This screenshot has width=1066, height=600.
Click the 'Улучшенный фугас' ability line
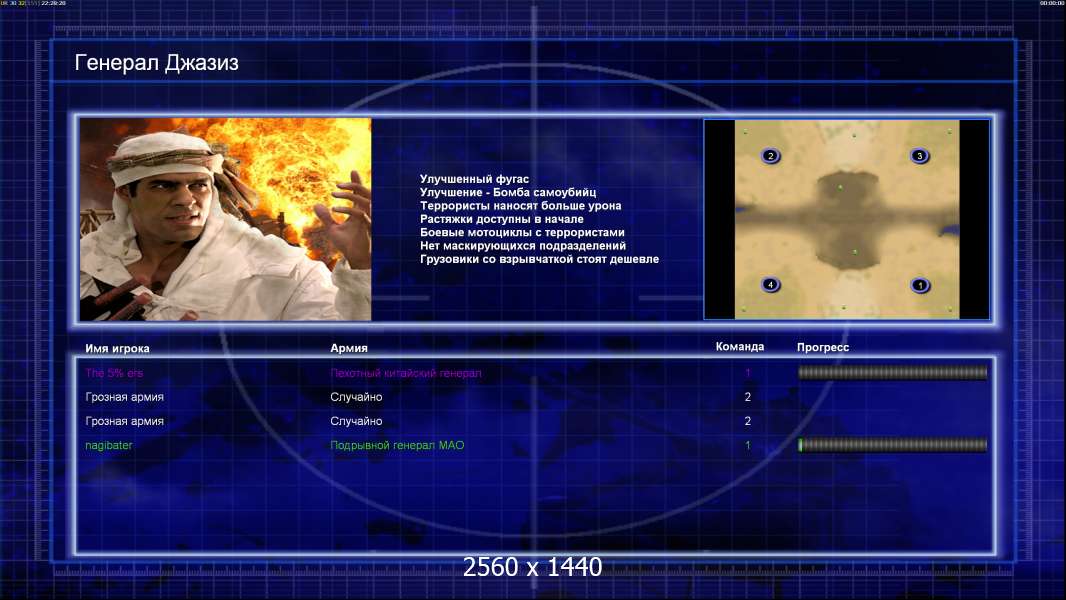474,179
